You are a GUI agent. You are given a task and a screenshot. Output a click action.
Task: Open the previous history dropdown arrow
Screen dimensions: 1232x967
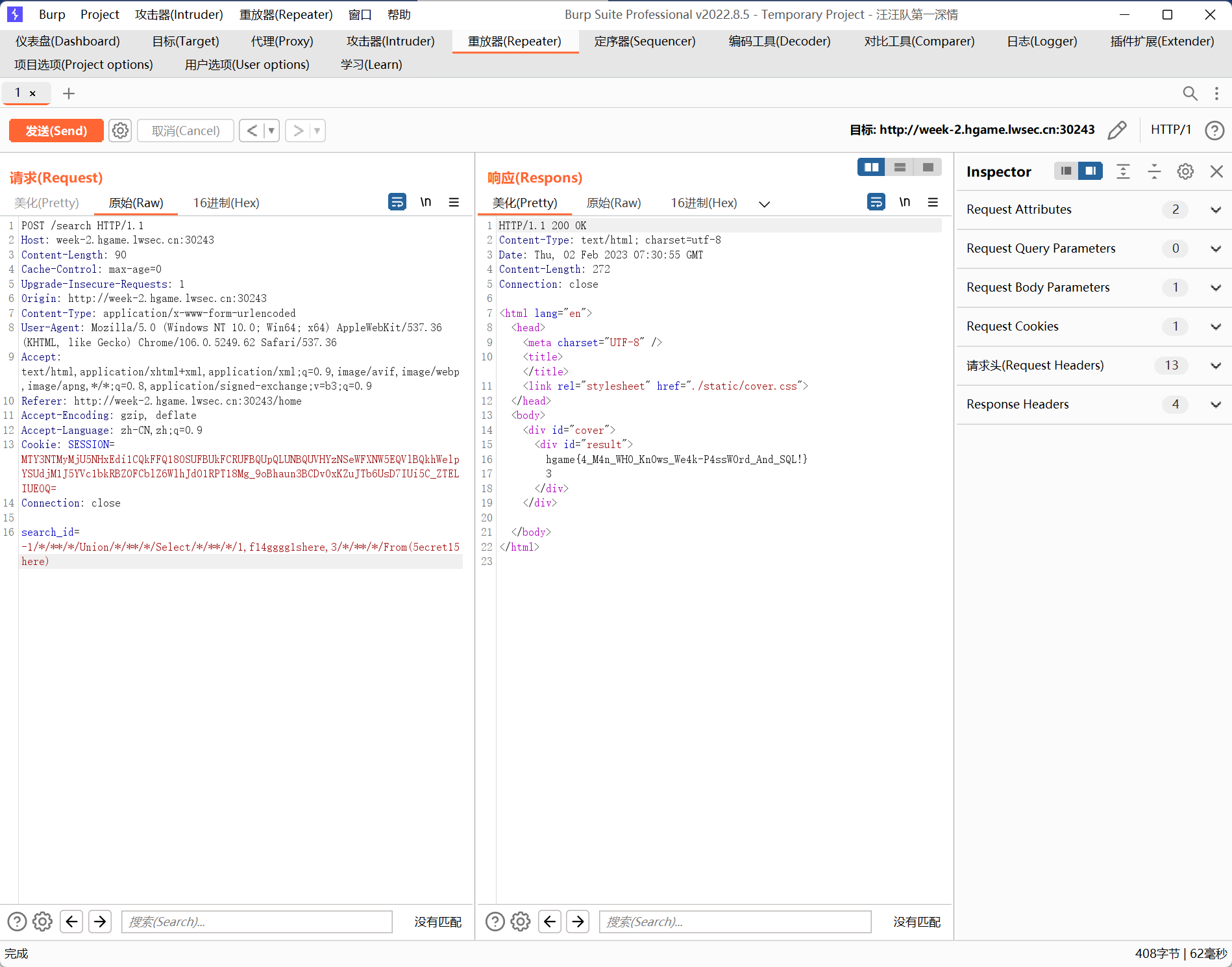pyautogui.click(x=272, y=131)
